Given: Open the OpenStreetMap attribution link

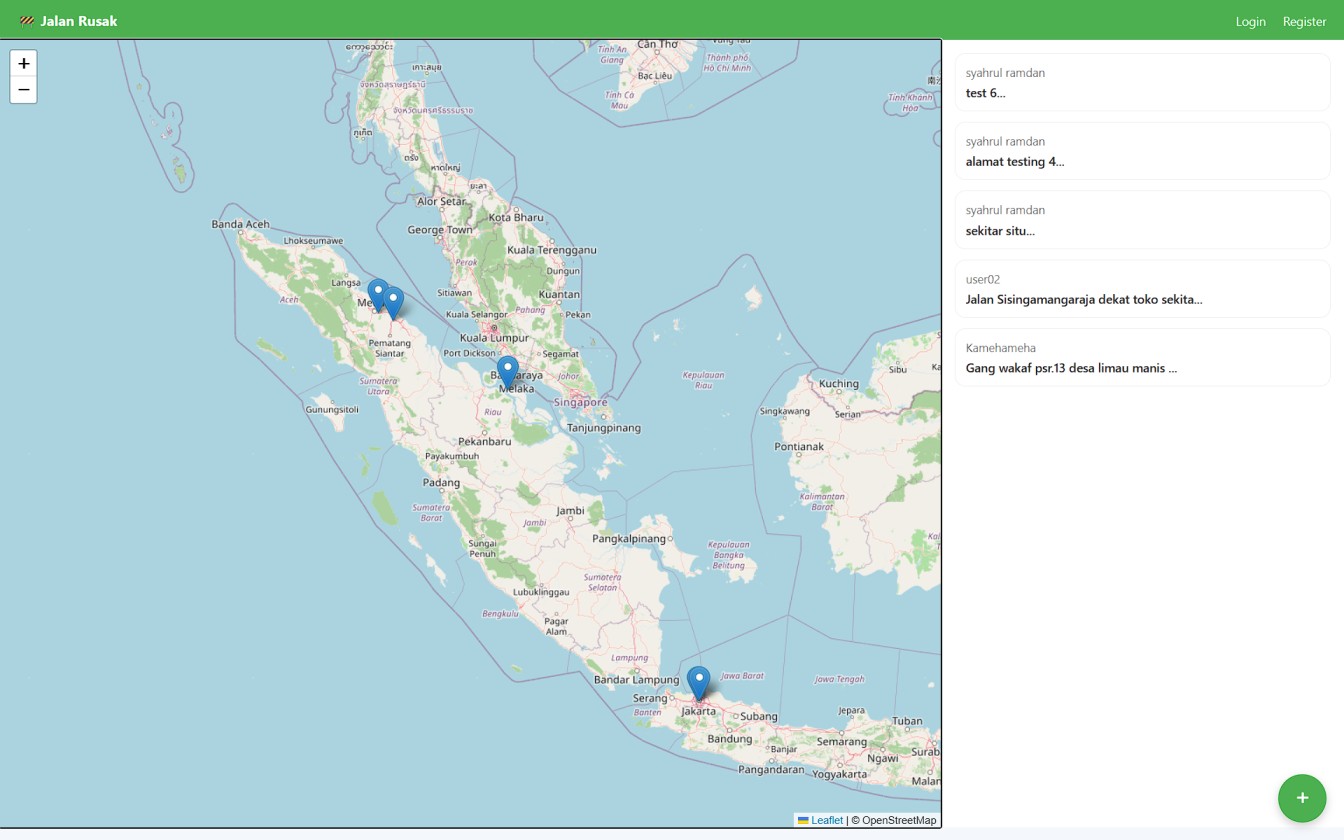Looking at the screenshot, I should point(899,820).
